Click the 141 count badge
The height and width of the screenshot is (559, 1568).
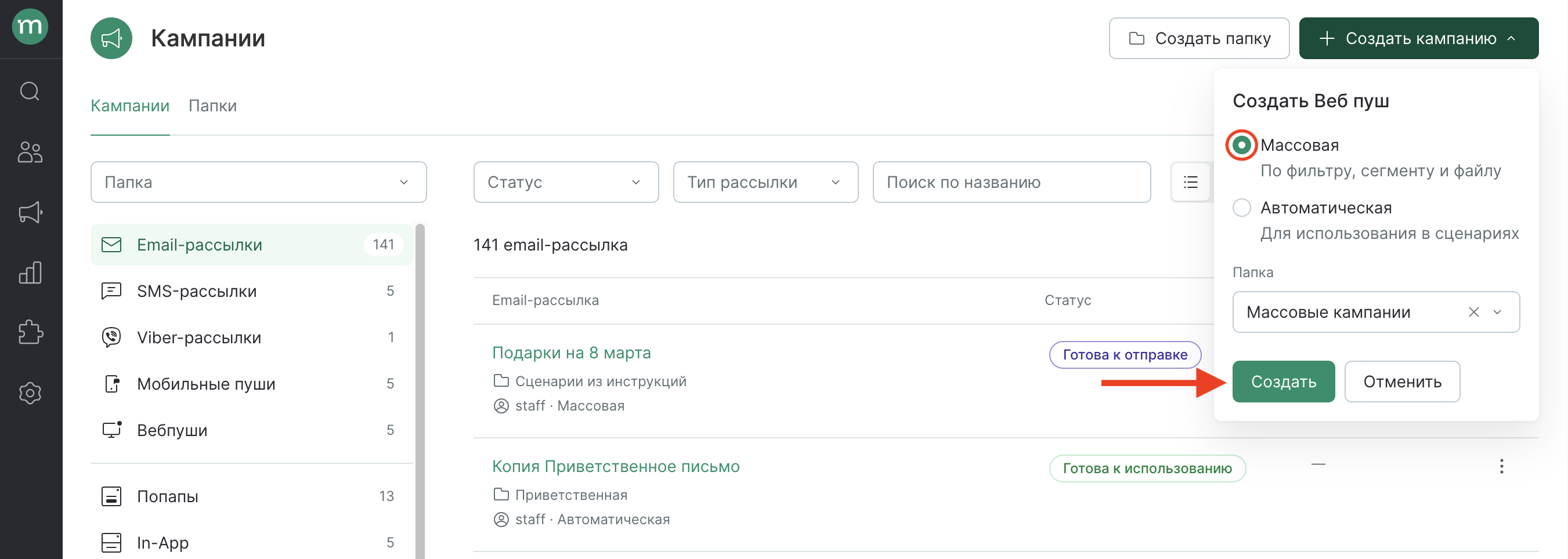pyautogui.click(x=384, y=245)
